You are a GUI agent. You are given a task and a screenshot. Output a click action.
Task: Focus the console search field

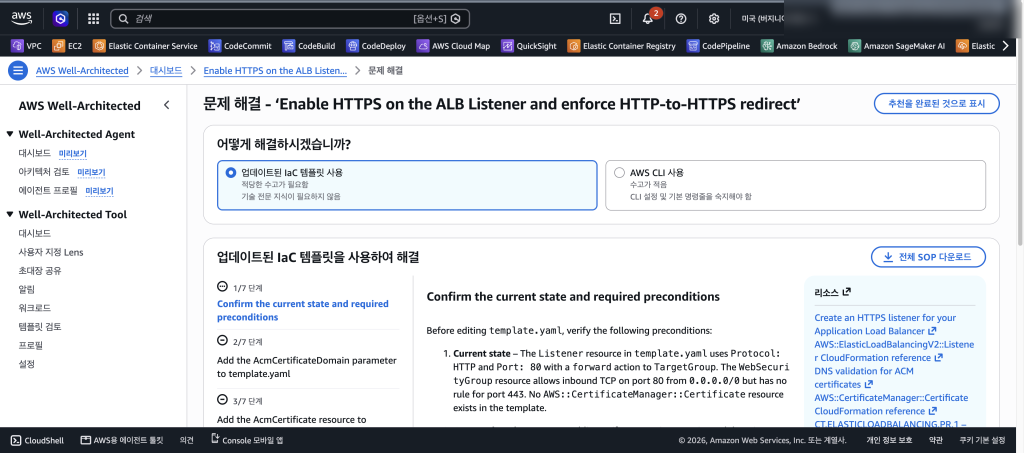290,19
